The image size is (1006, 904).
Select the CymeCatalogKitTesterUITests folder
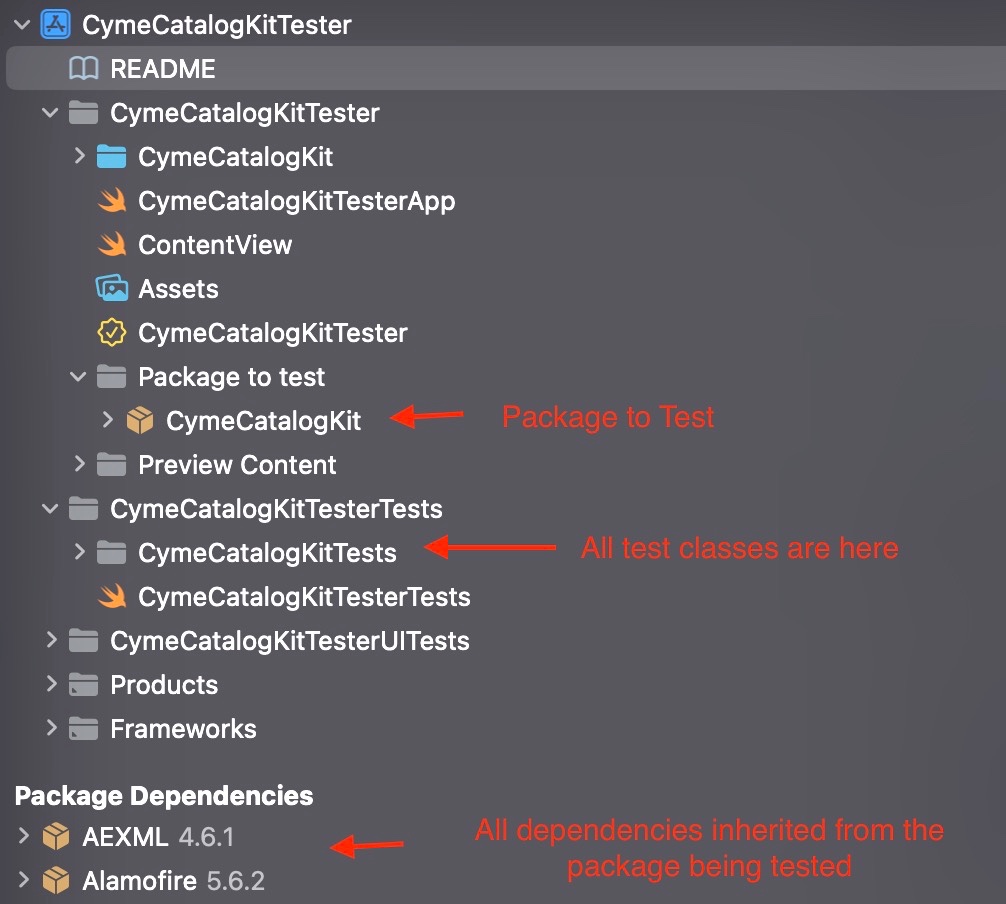289,641
